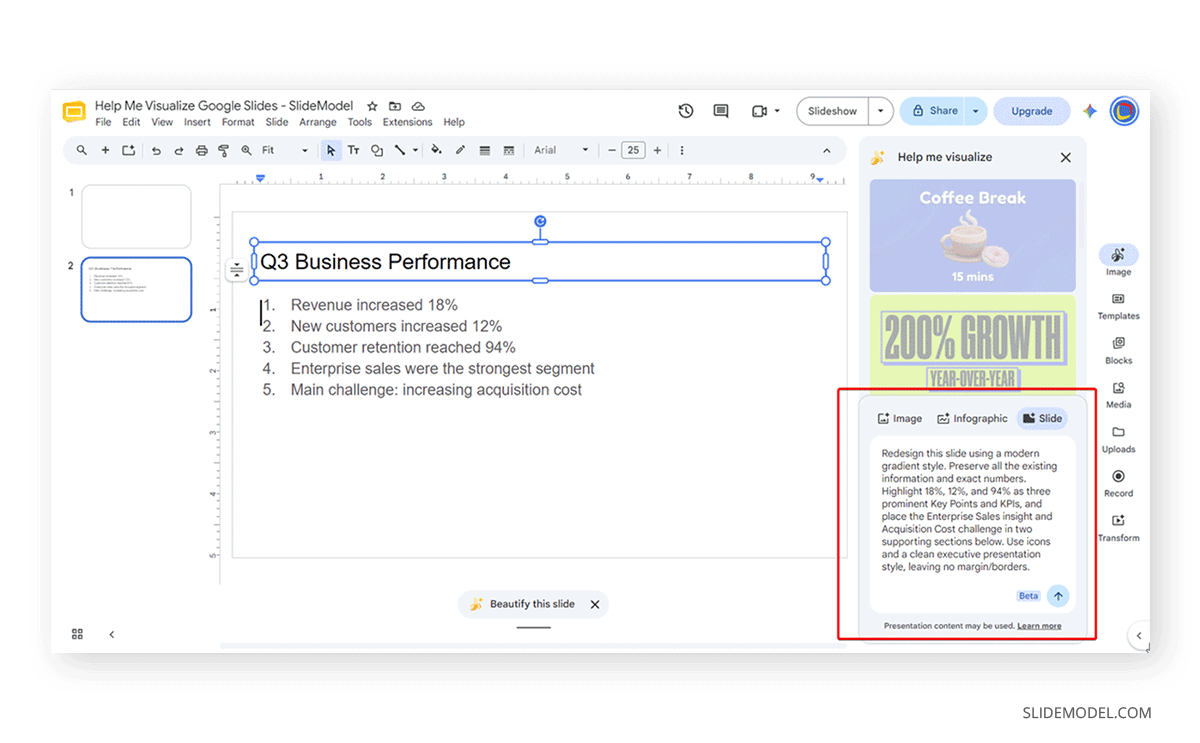Open Record in sidebar
This screenshot has height=743, width=1200.
(x=1118, y=483)
